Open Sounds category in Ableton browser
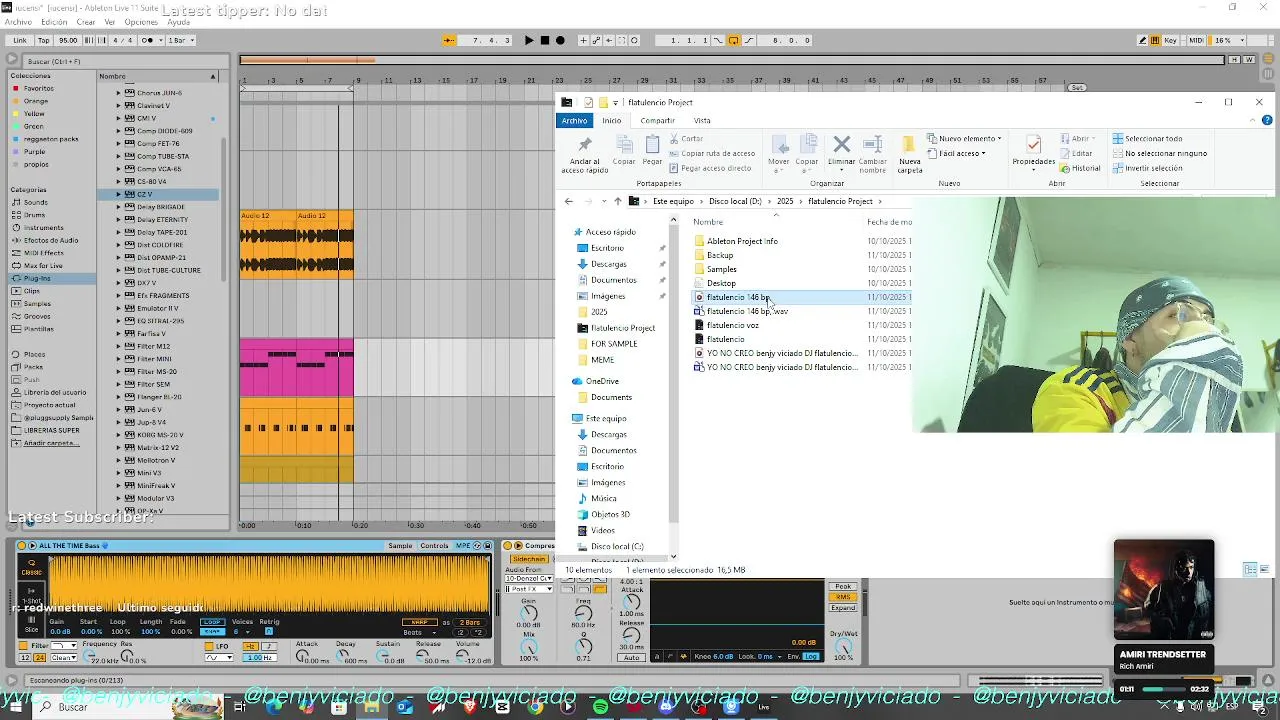This screenshot has height=720, width=1280. point(36,202)
